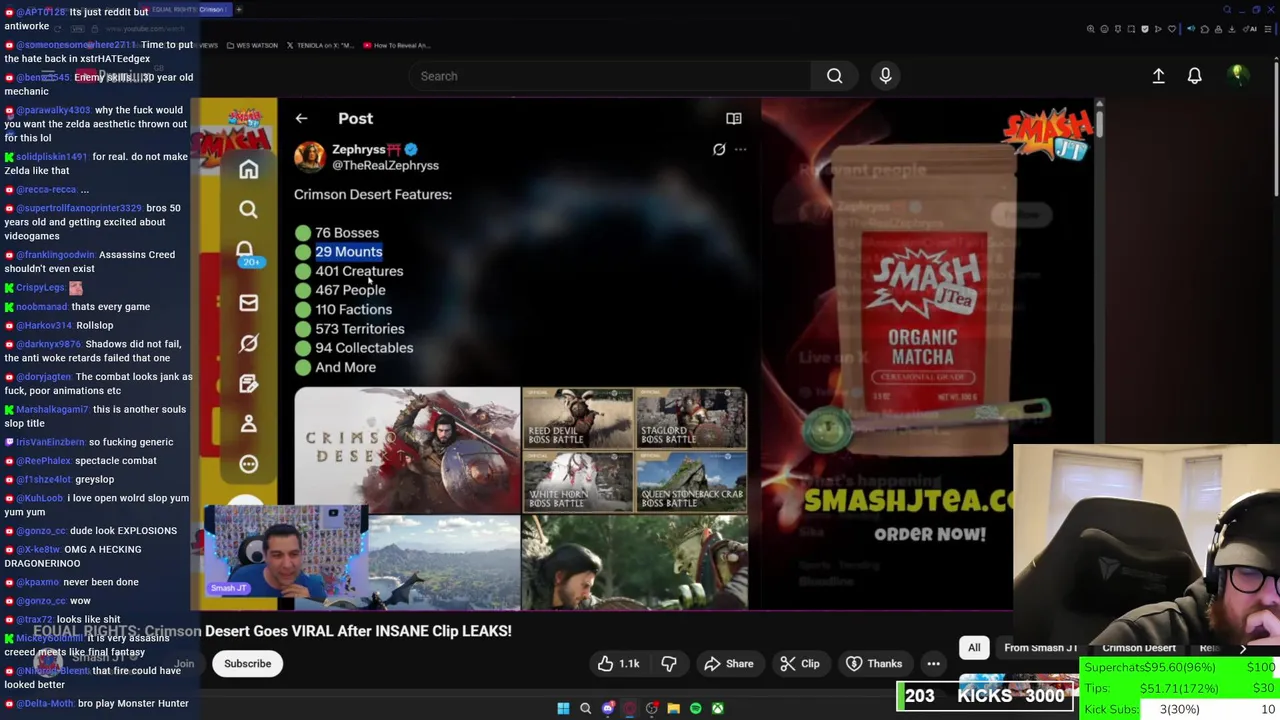This screenshot has height=720, width=1280.
Task: Open Windows Start button on taskbar
Action: 563,709
